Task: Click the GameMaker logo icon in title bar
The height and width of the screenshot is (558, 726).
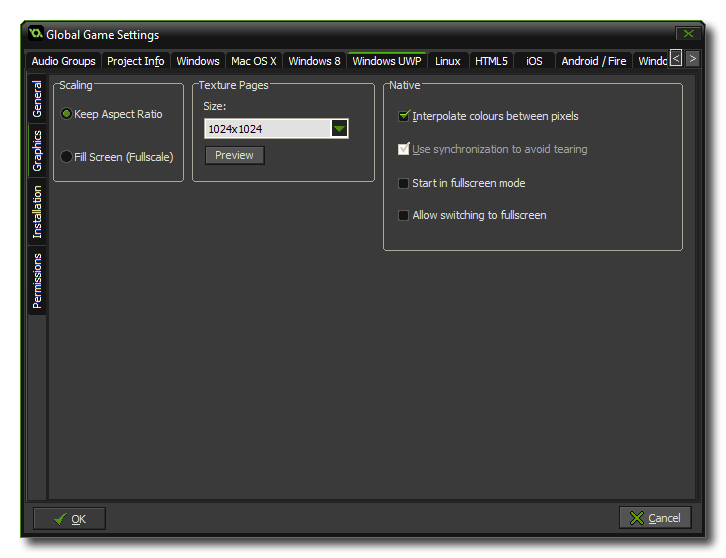Action: coord(36,34)
